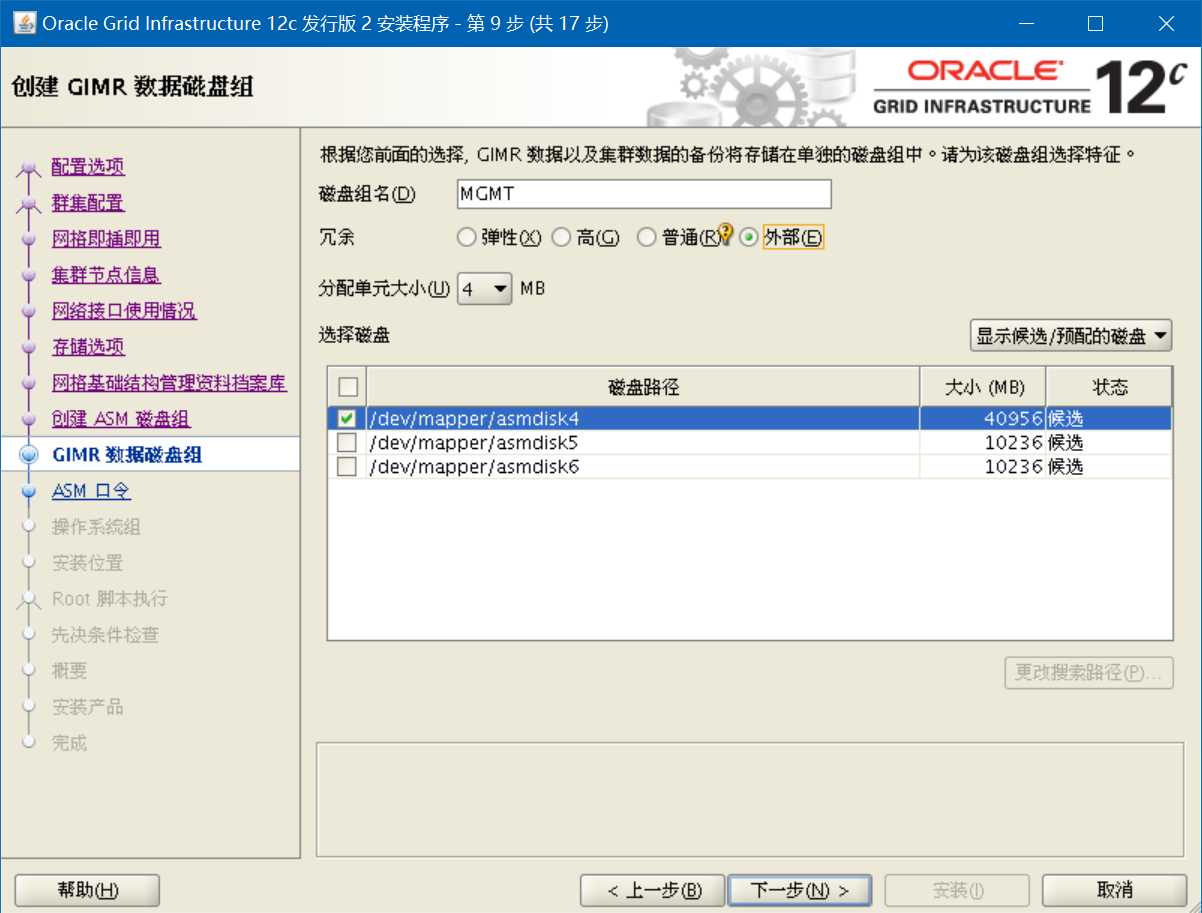Viewport: 1202px width, 913px height.
Task: Toggle the select-all checkbox in table header
Action: pos(347,386)
